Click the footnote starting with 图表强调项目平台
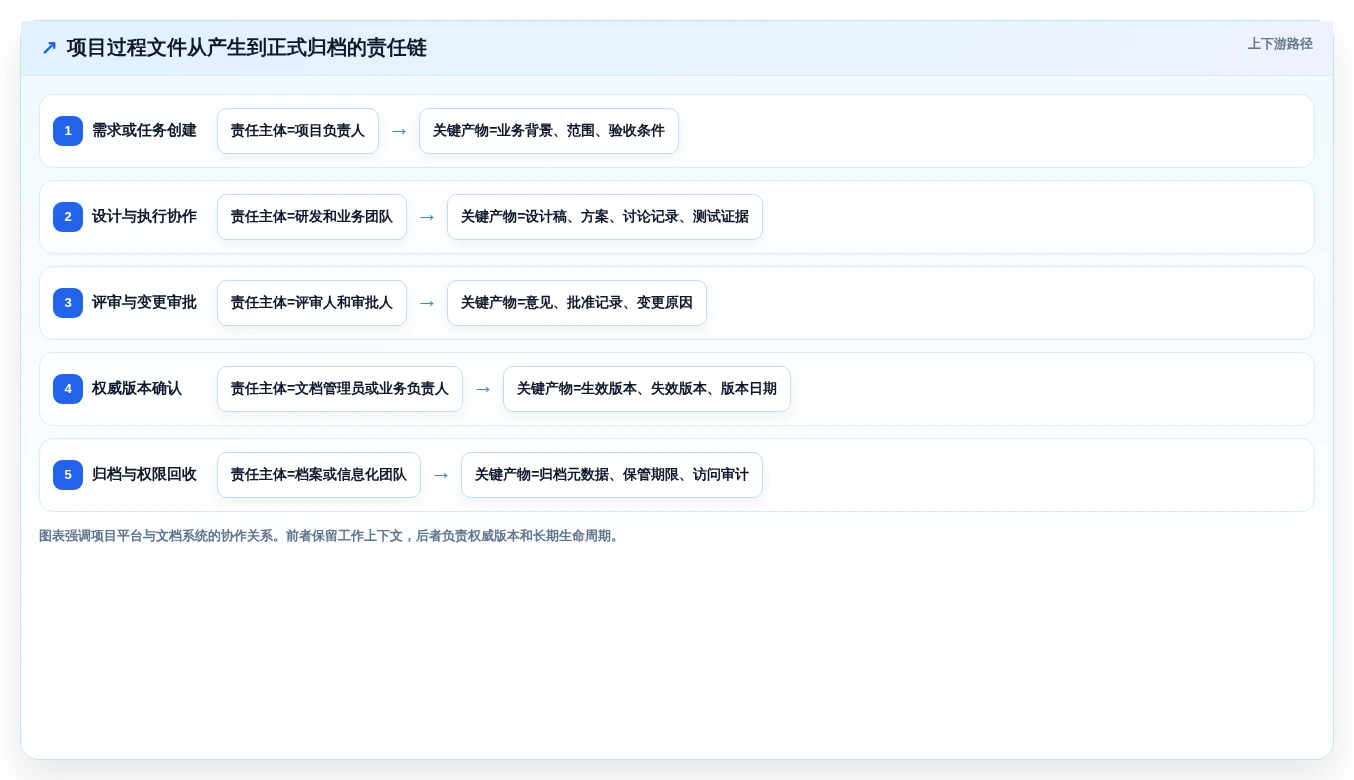1354x780 pixels. click(x=331, y=536)
